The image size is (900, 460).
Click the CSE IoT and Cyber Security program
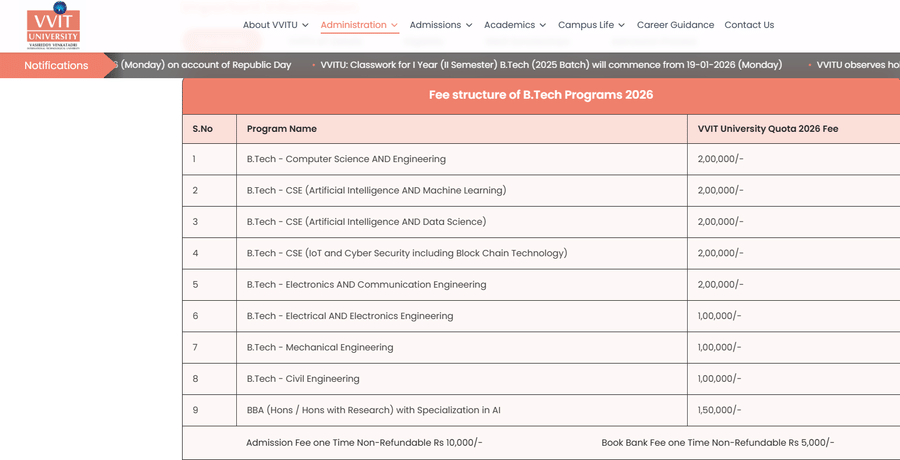(406, 253)
